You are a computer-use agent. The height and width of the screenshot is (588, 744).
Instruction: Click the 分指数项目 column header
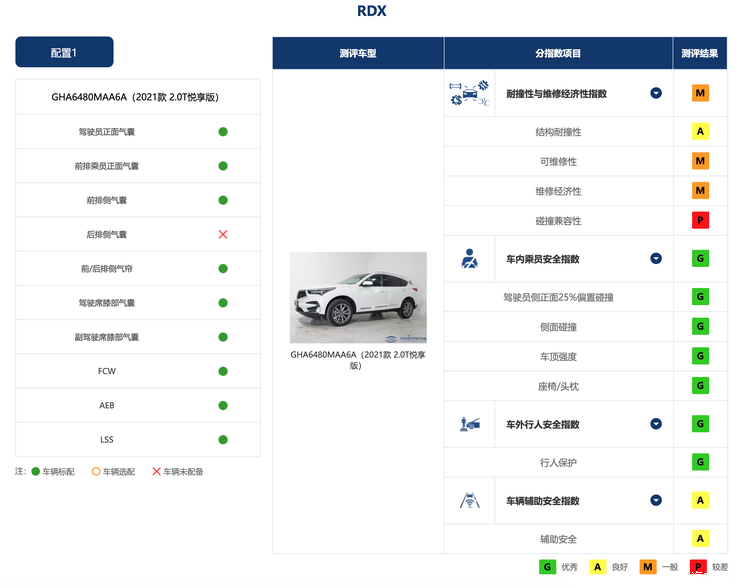point(558,53)
